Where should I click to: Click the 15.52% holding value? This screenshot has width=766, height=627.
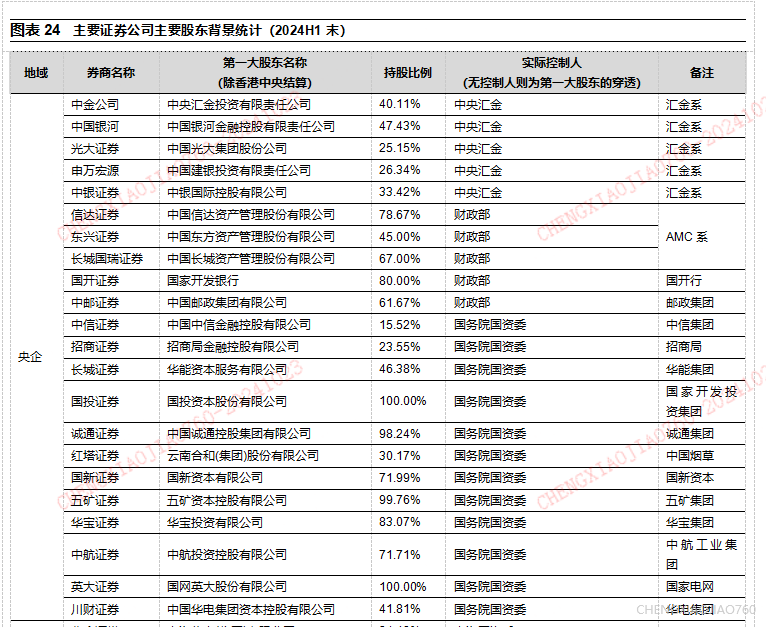[x=400, y=324]
